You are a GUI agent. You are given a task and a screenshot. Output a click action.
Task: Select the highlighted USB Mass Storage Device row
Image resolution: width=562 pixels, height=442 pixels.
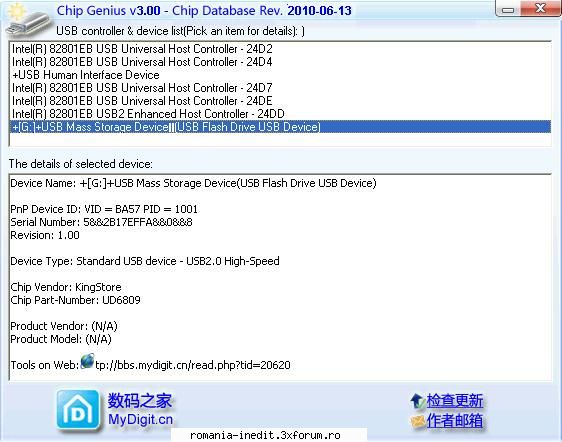pyautogui.click(x=280, y=127)
